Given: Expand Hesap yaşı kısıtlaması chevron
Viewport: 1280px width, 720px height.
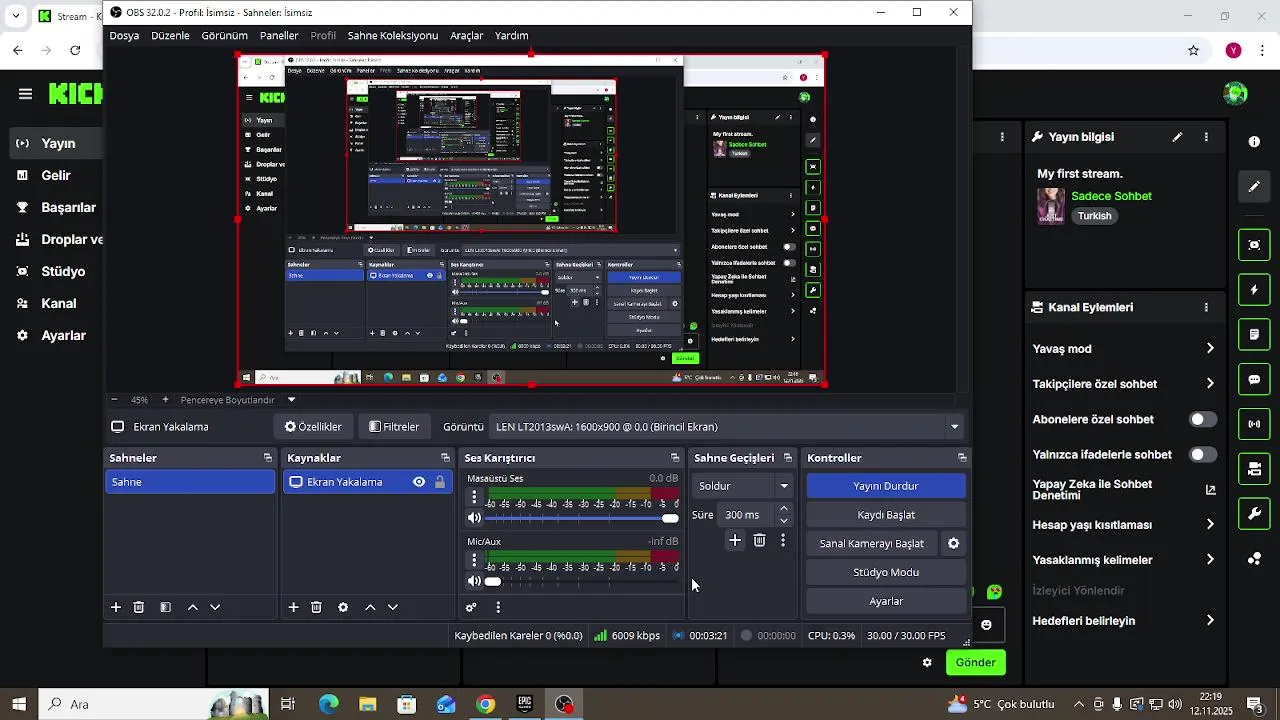Looking at the screenshot, I should pyautogui.click(x=1210, y=525).
